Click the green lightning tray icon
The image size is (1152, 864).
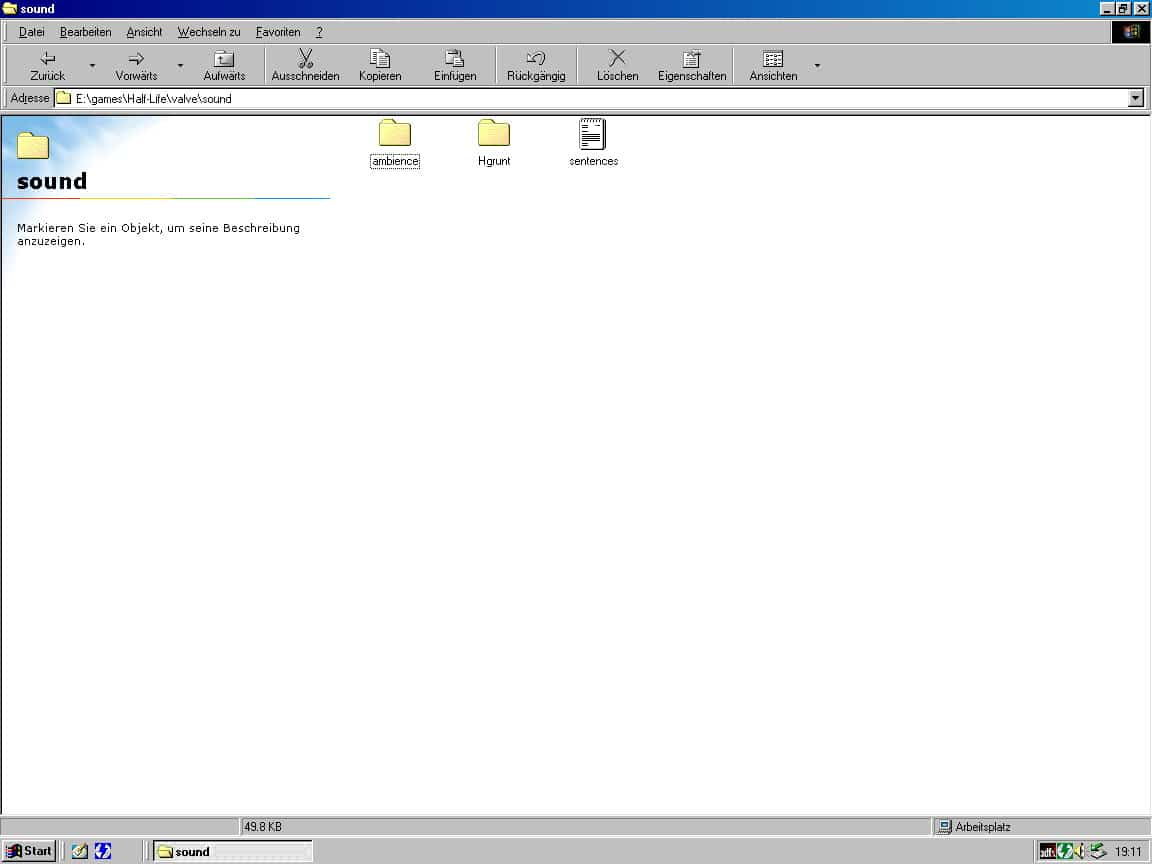1065,852
